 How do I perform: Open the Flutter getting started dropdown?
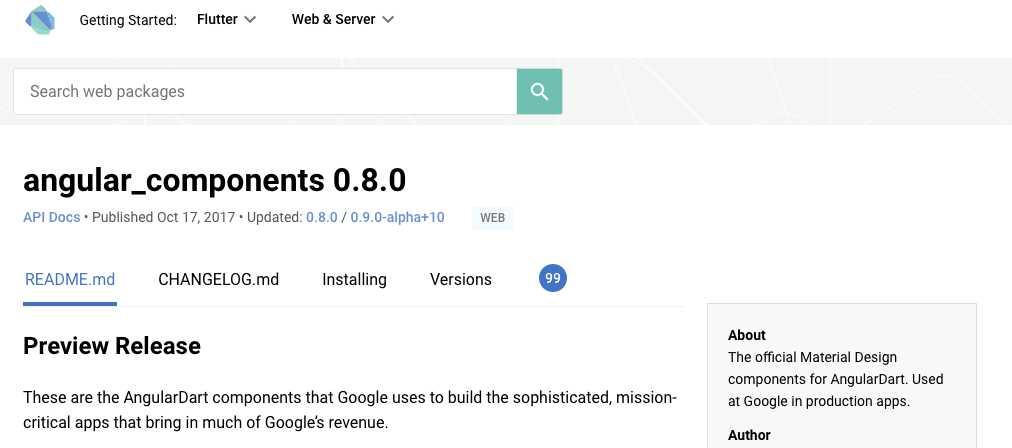tap(227, 19)
